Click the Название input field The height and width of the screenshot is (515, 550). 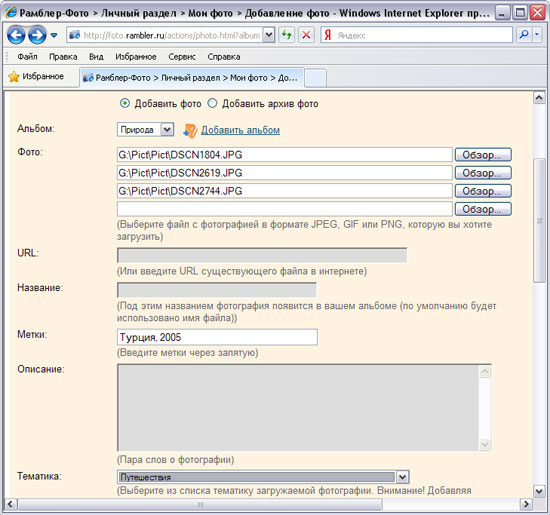216,290
